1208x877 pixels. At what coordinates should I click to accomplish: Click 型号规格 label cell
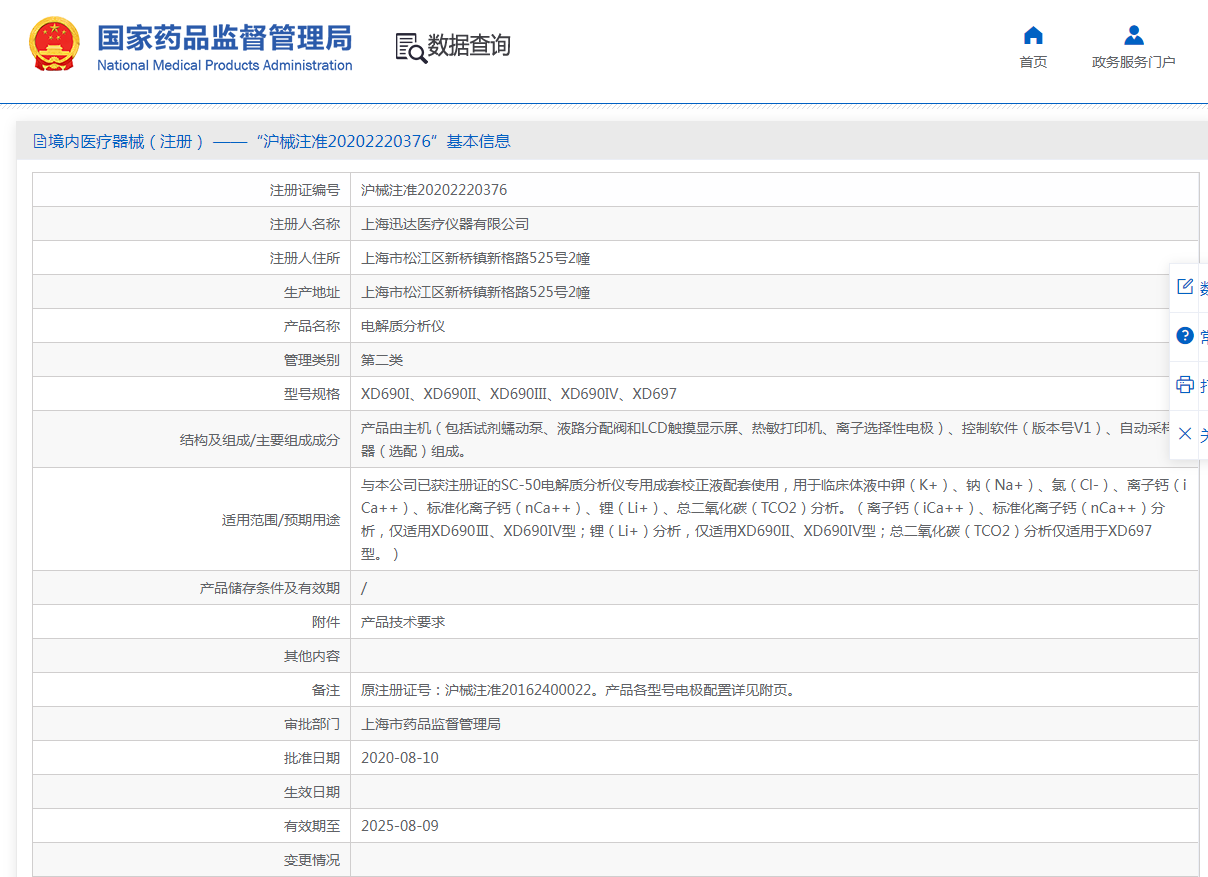[x=191, y=394]
